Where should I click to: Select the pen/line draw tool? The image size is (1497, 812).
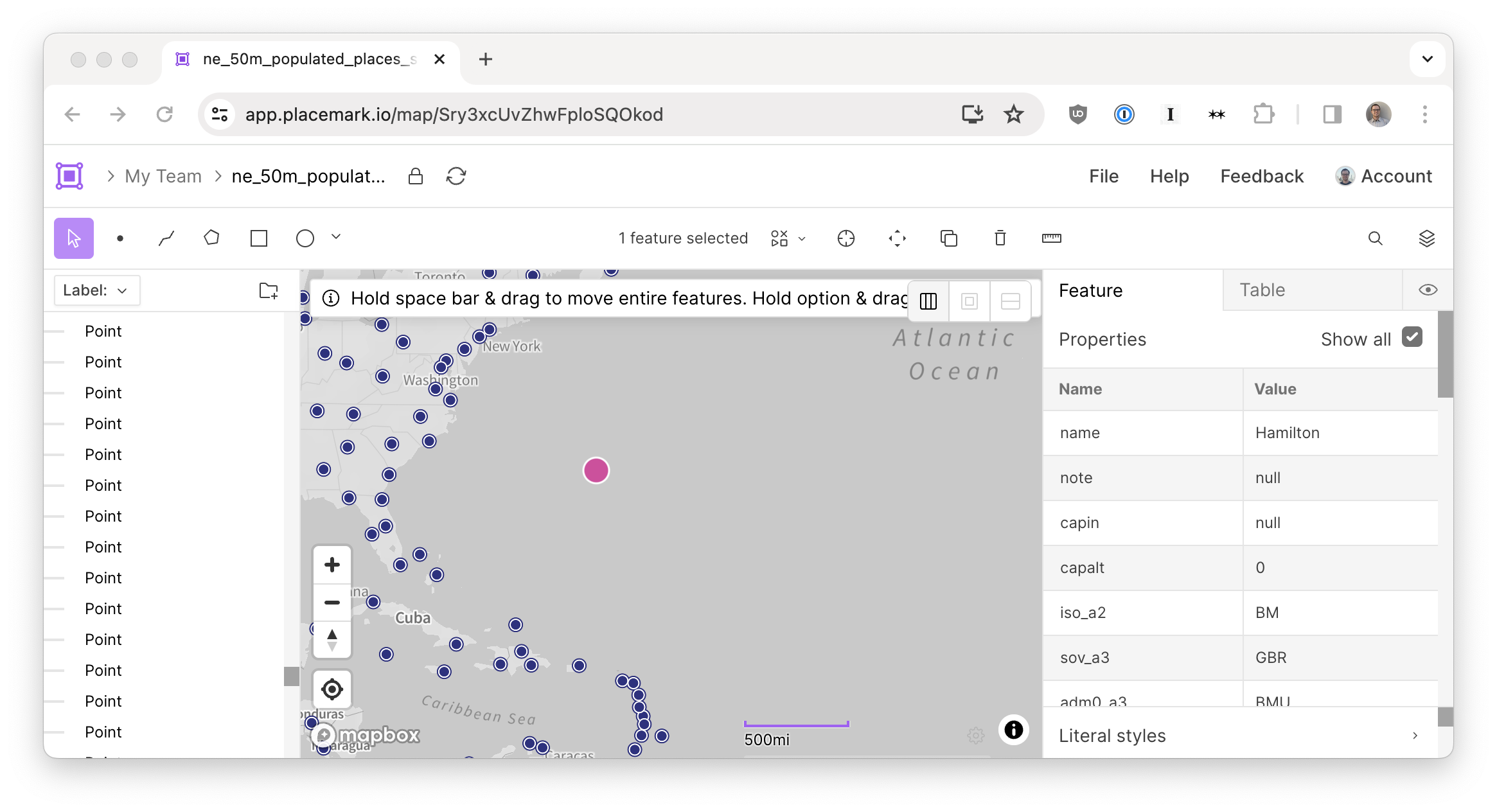pos(166,238)
